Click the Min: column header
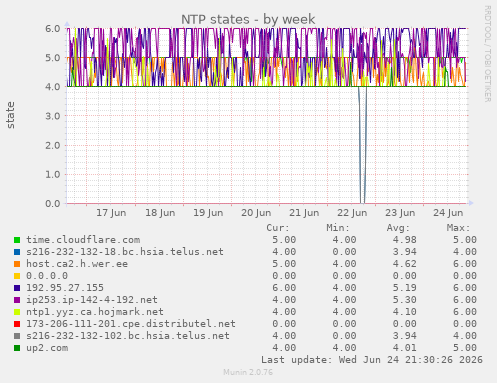Viewport: 497px width, 383px height. click(x=338, y=228)
